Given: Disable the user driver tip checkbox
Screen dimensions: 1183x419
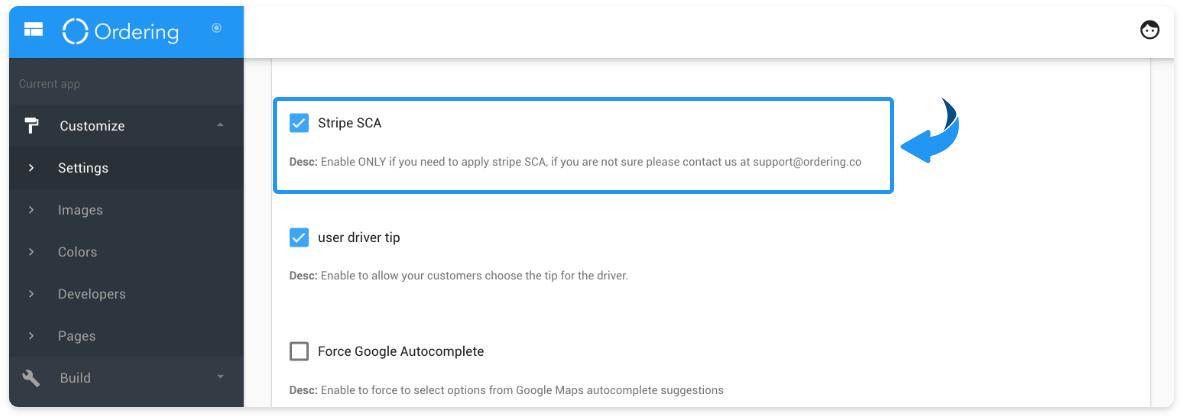Looking at the screenshot, I should pos(300,237).
